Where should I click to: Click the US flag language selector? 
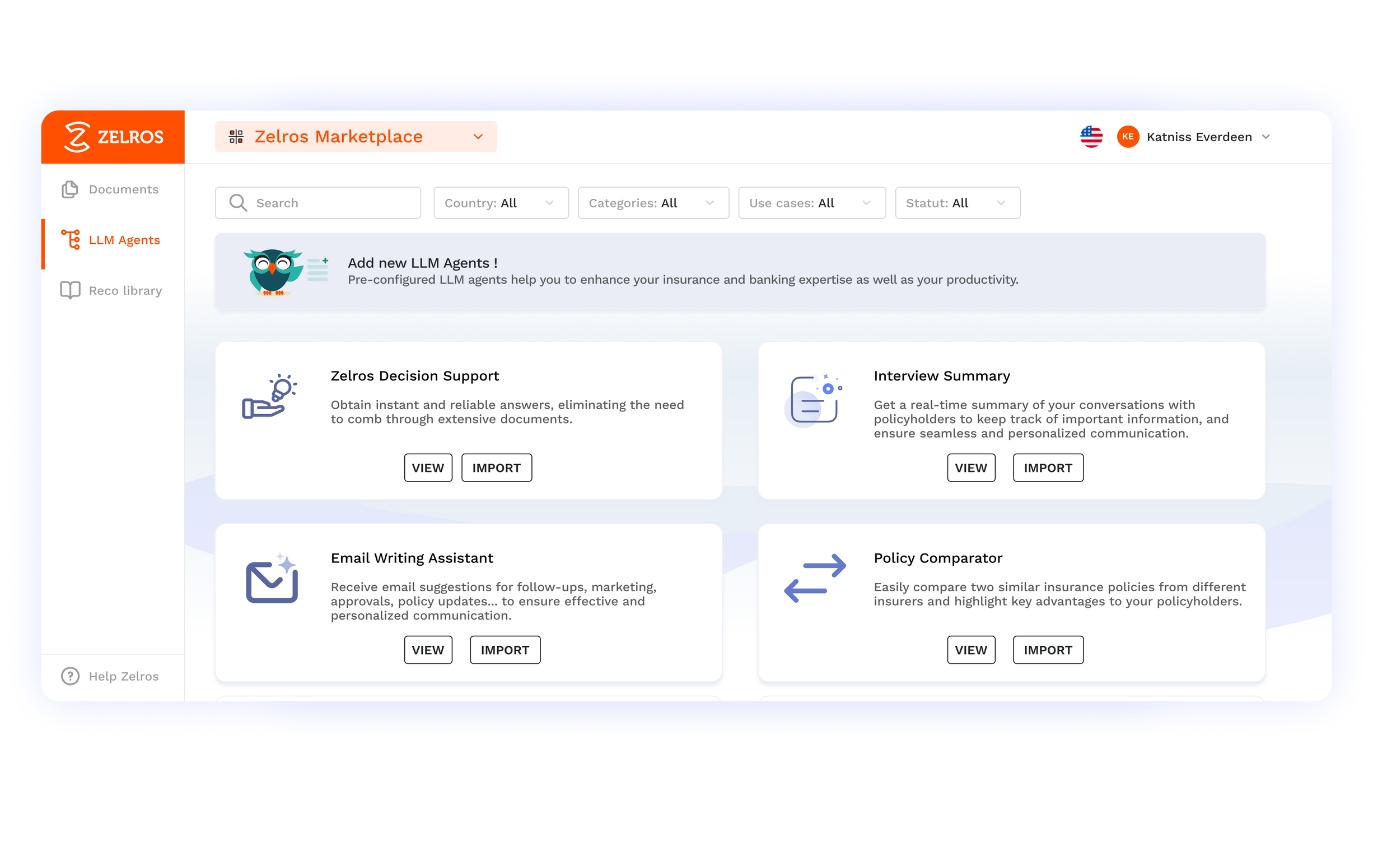[1090, 136]
